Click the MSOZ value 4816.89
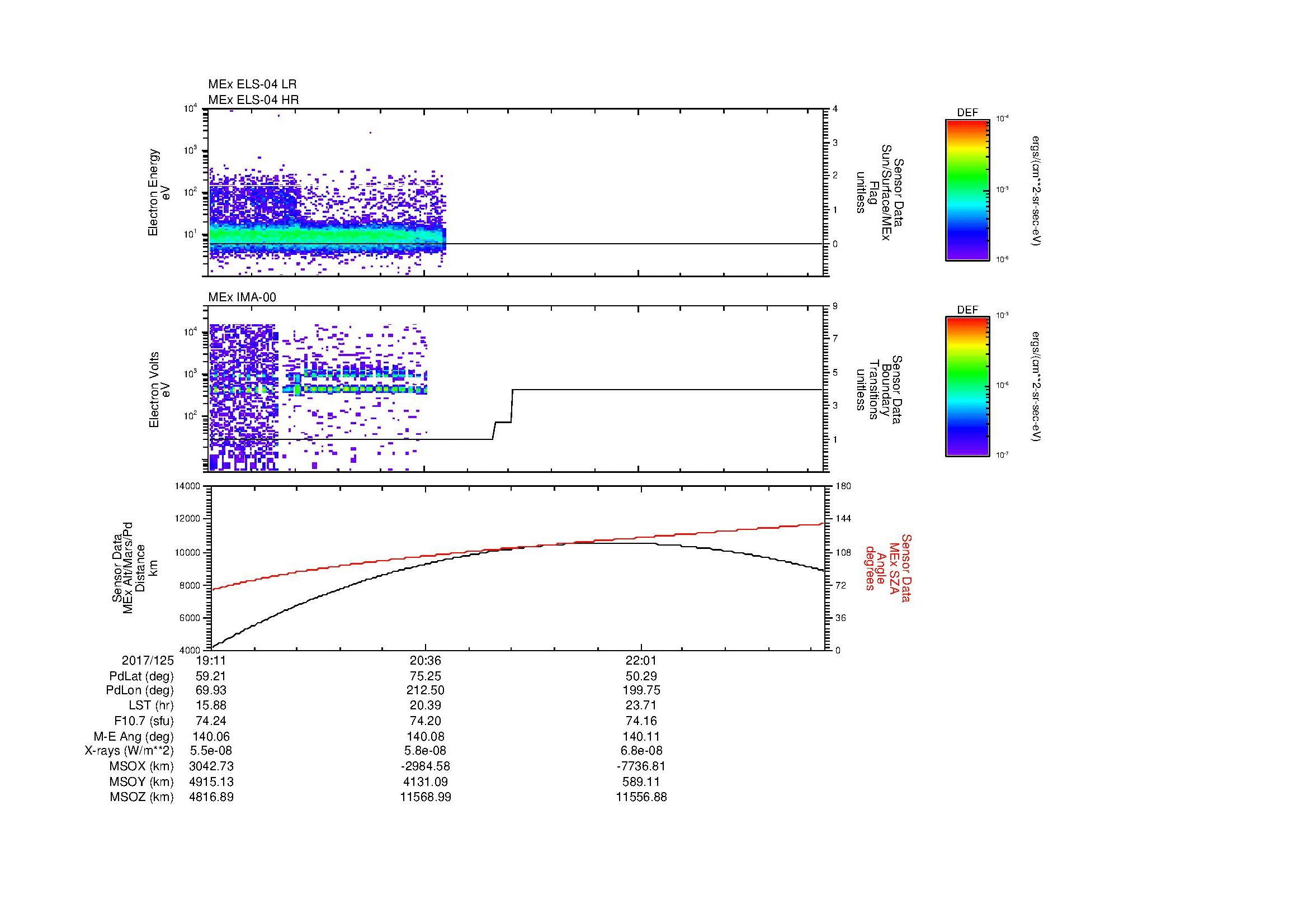Viewport: 1308px width, 924px height. pyautogui.click(x=211, y=797)
